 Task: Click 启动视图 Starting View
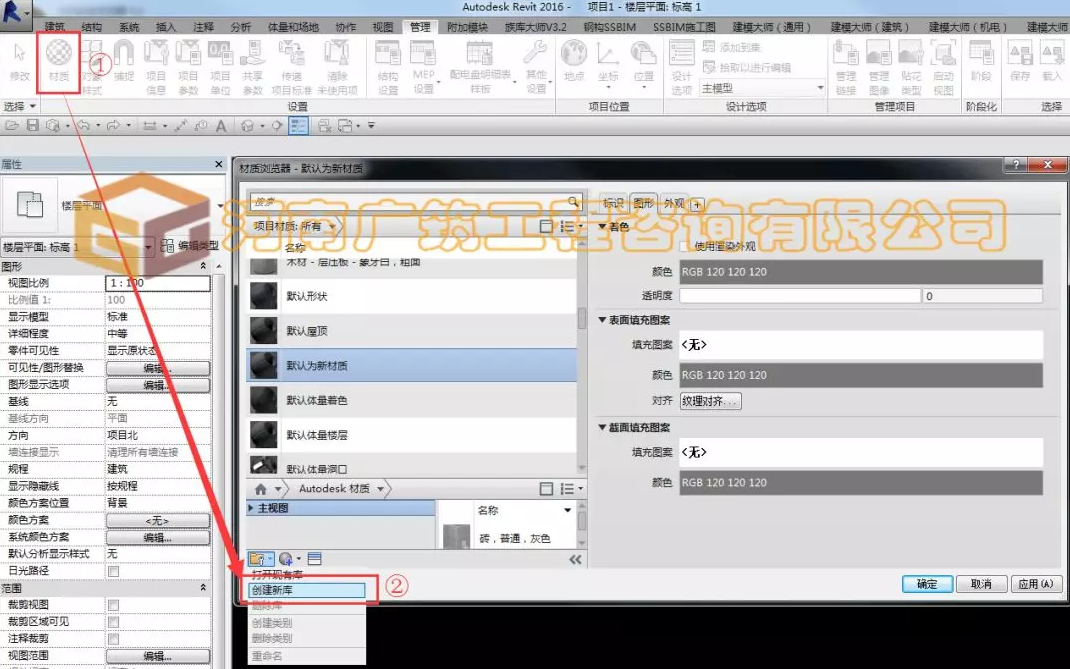[x=943, y=67]
